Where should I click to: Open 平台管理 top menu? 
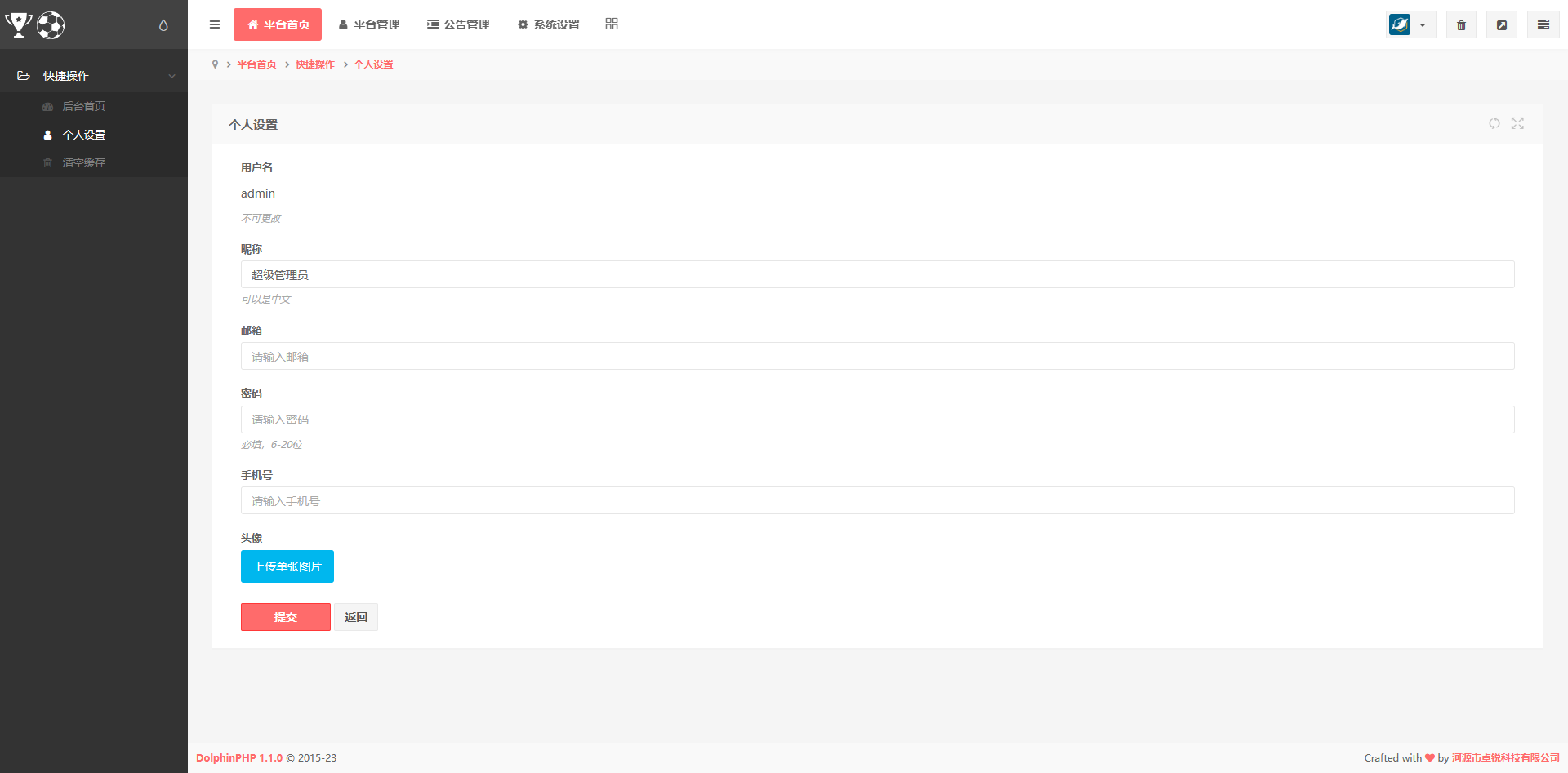pos(369,24)
